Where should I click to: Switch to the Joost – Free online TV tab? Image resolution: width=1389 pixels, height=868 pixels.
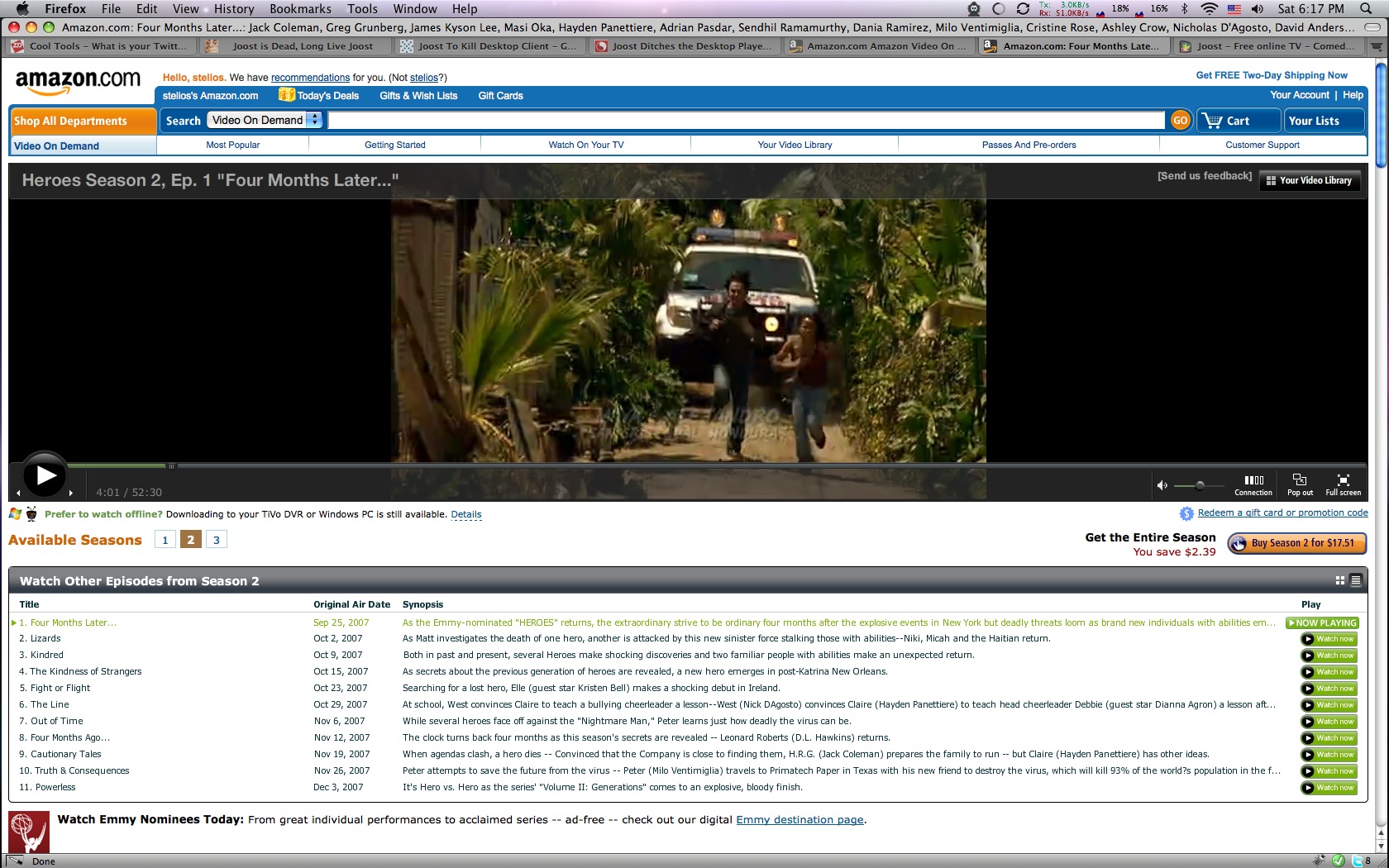[x=1269, y=46]
